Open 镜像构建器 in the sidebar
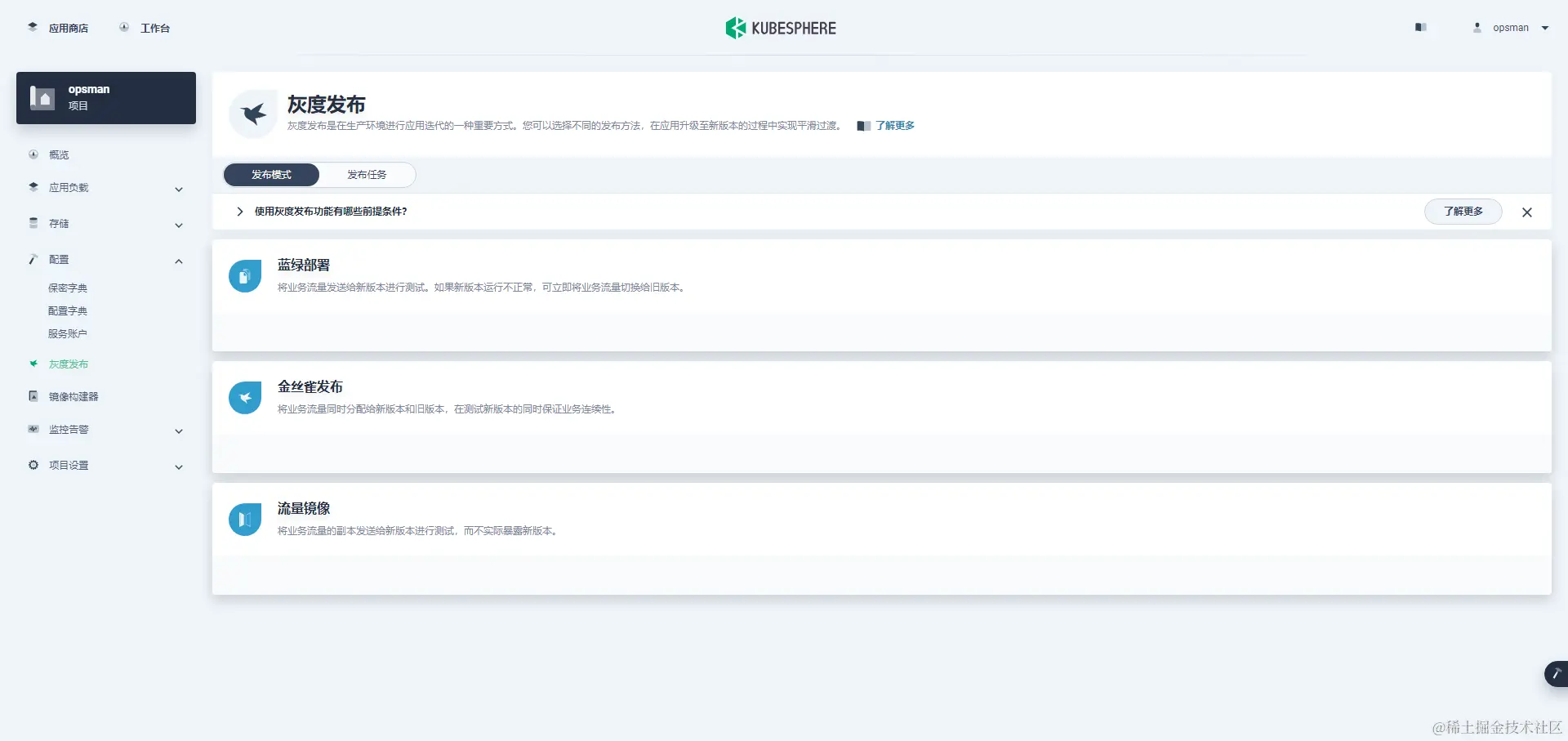This screenshot has height=741, width=1568. (74, 395)
